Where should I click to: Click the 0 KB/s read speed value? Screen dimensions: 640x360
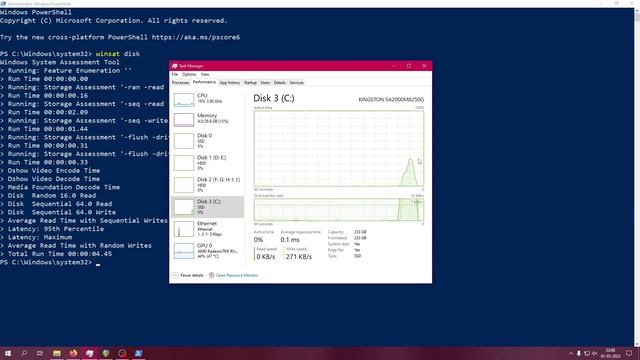click(266, 256)
